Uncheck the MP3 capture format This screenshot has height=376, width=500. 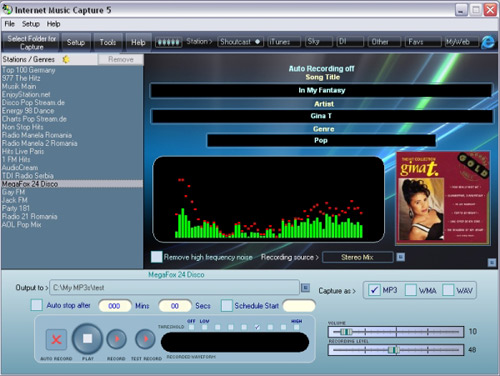pyautogui.click(x=374, y=290)
